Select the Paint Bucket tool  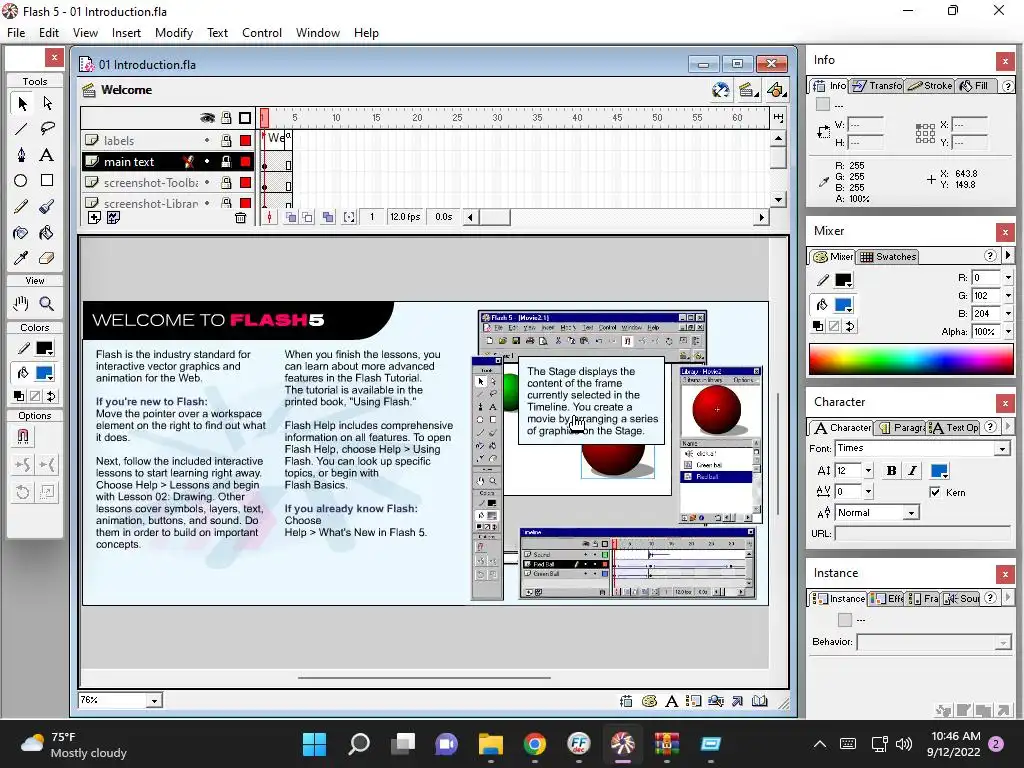[47, 232]
